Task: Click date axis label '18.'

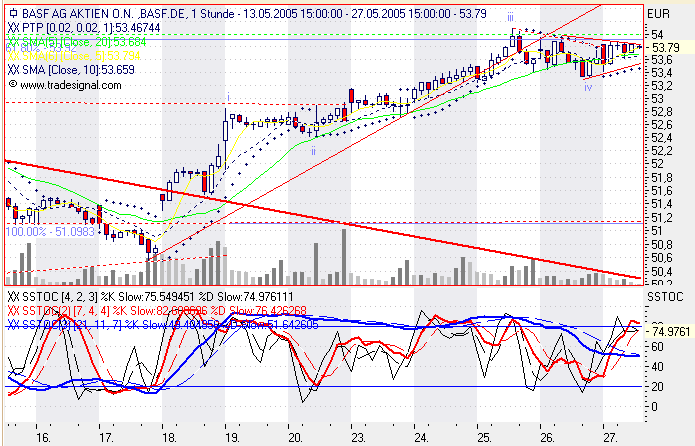Action: click(169, 438)
